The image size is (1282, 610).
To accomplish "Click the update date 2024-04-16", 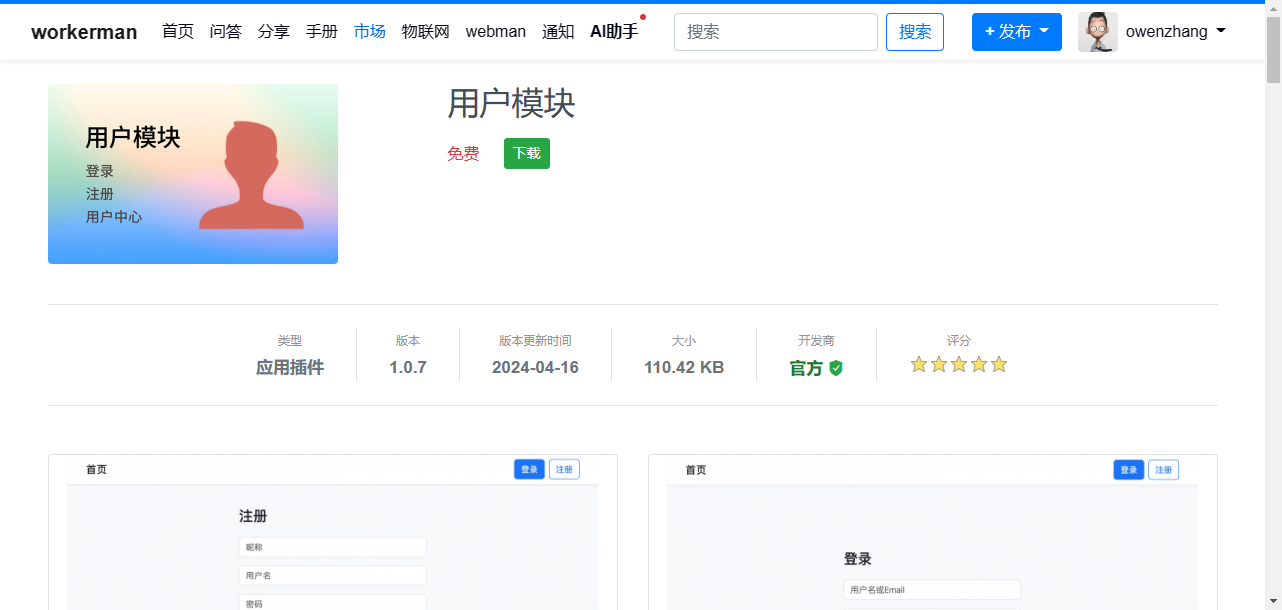I will tap(535, 367).
